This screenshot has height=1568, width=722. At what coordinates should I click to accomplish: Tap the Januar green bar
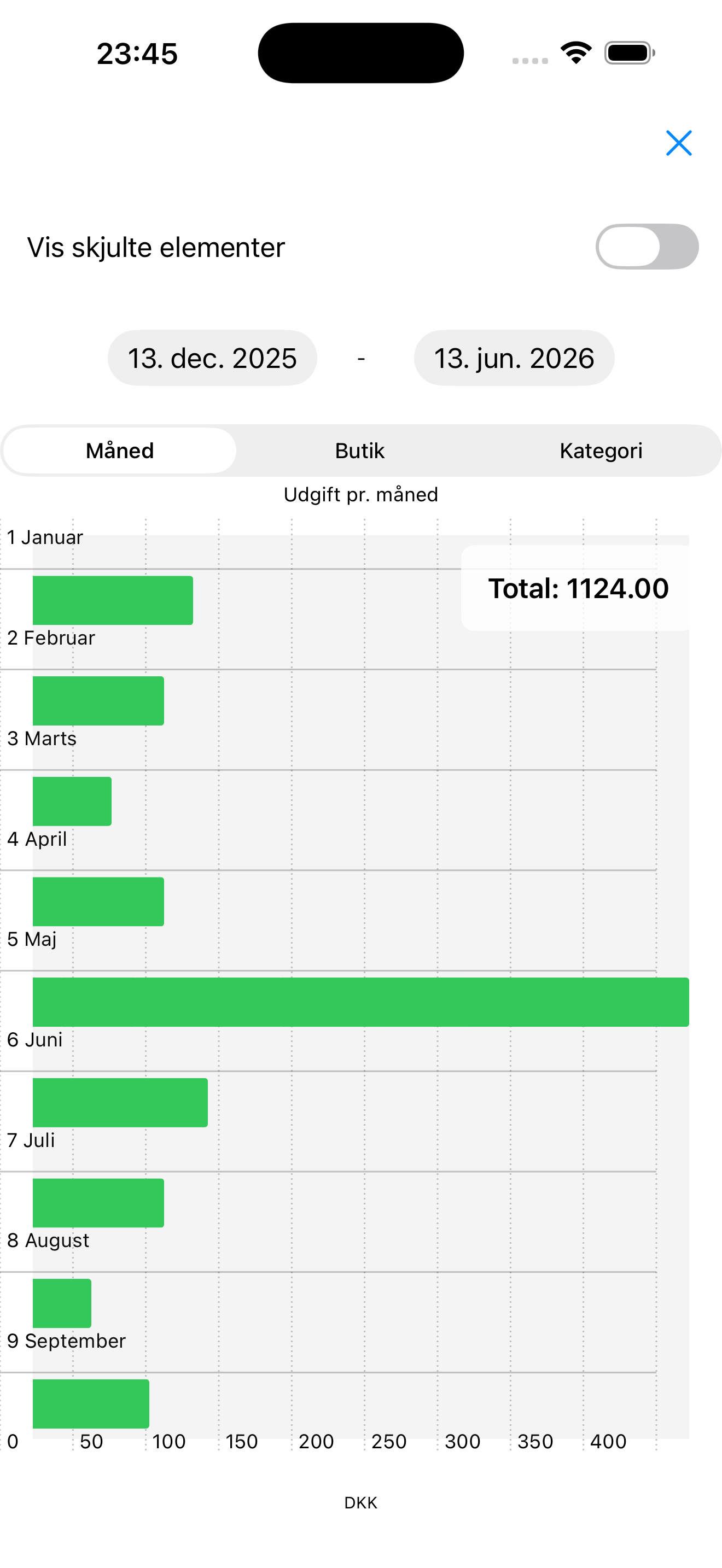[x=113, y=600]
